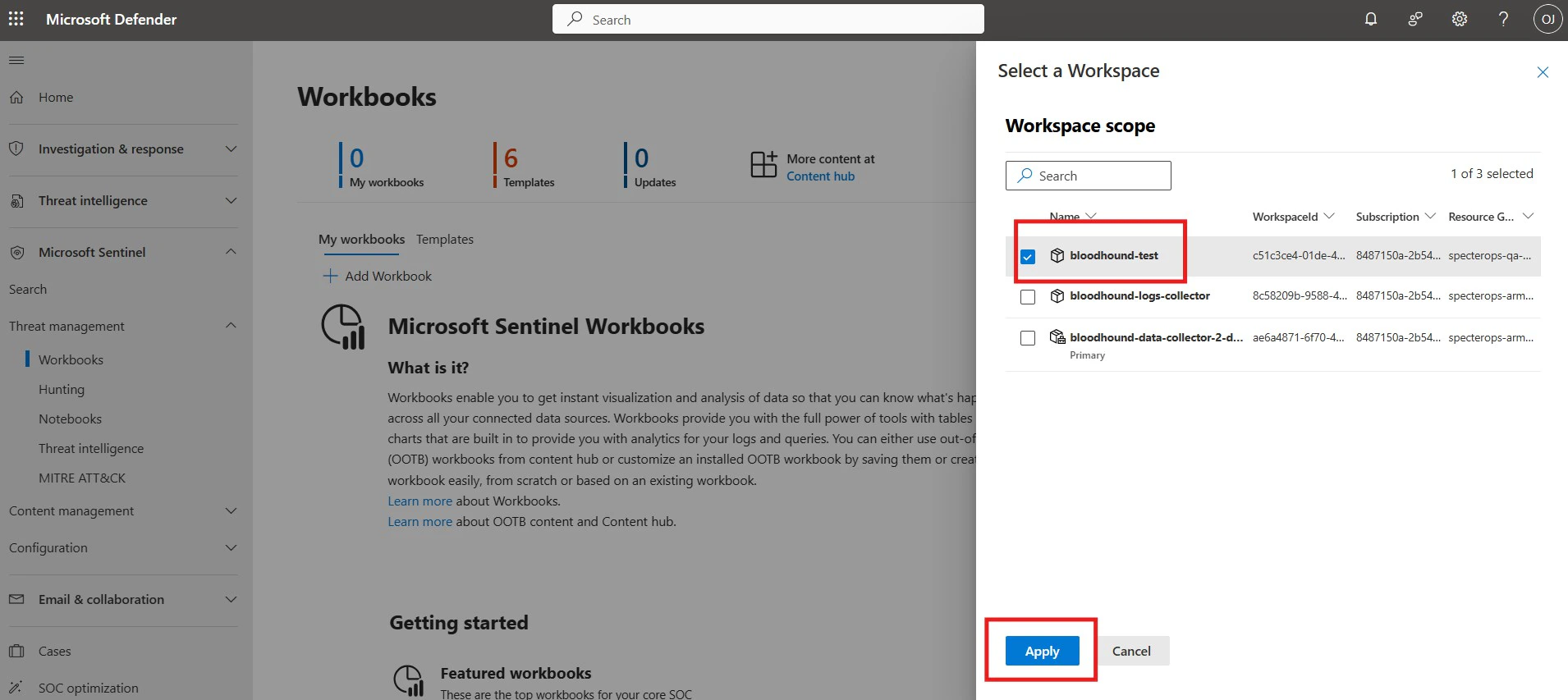Open WorkspaceId column dropdown

pos(1329,216)
